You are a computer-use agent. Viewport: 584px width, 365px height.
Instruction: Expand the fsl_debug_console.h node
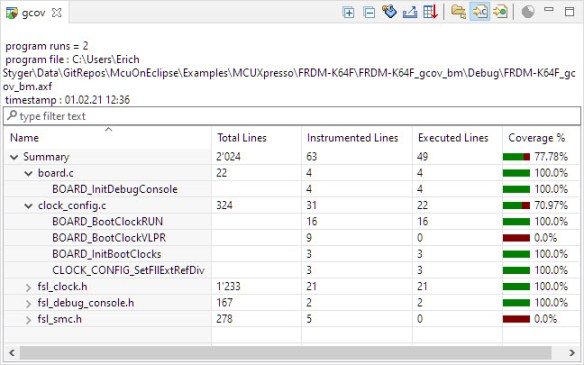coord(29,304)
